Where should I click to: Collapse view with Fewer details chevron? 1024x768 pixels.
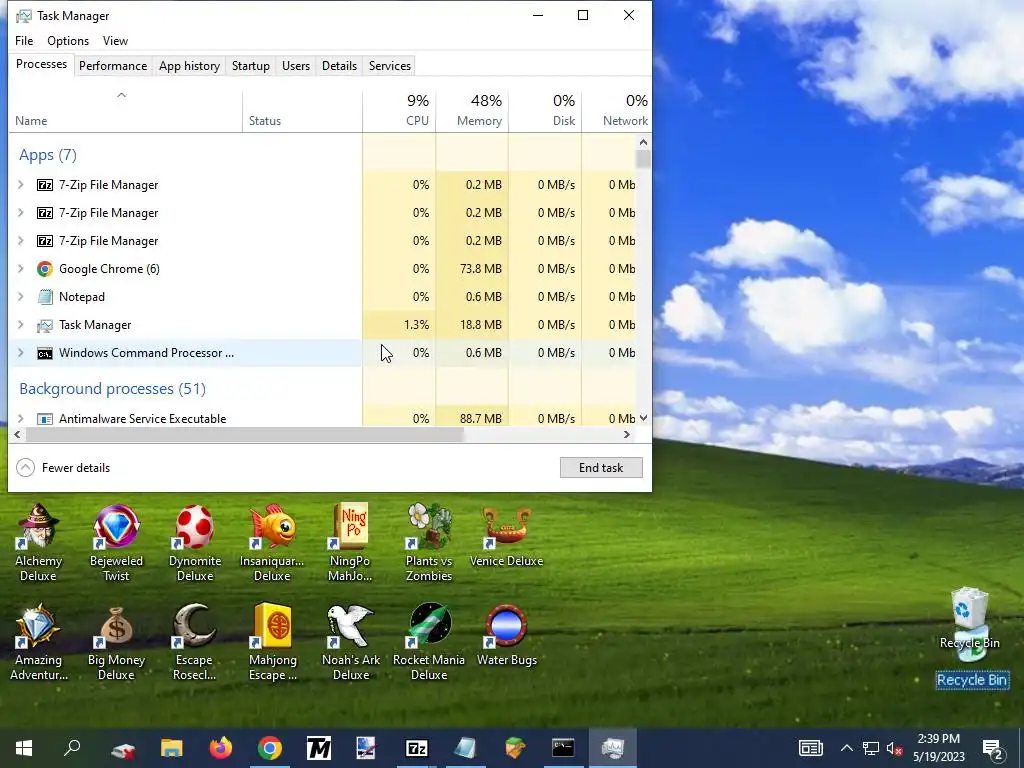tap(25, 468)
